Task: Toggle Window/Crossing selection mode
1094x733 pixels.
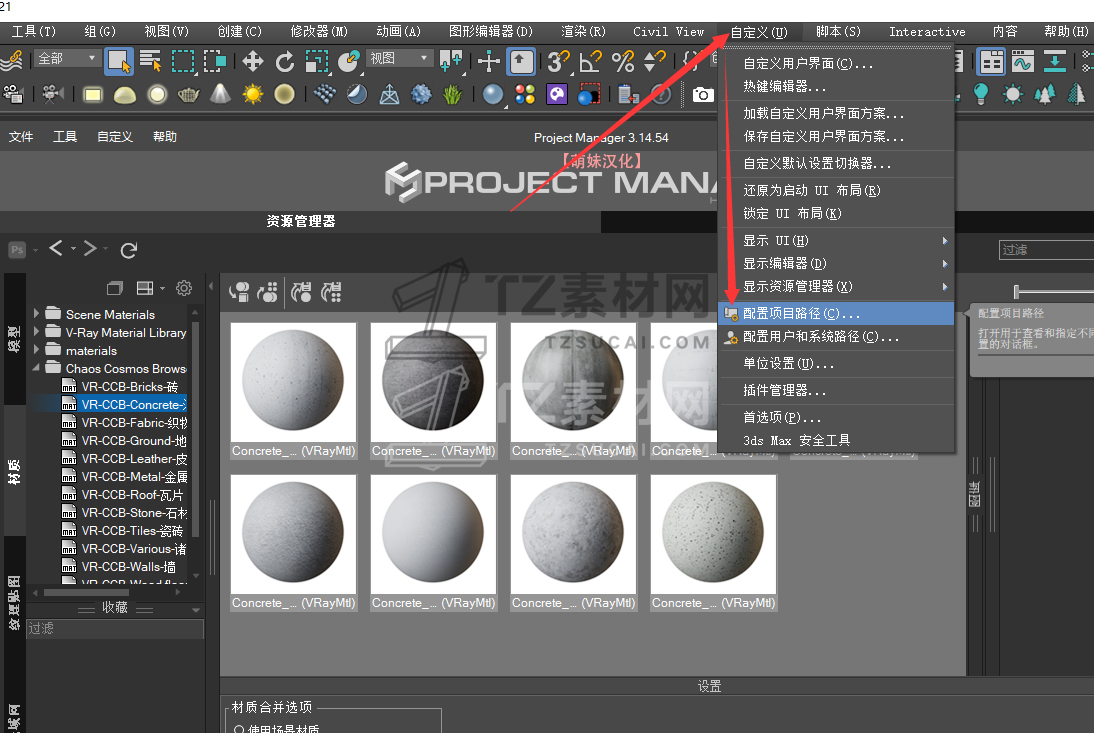Action: pyautogui.click(x=215, y=61)
